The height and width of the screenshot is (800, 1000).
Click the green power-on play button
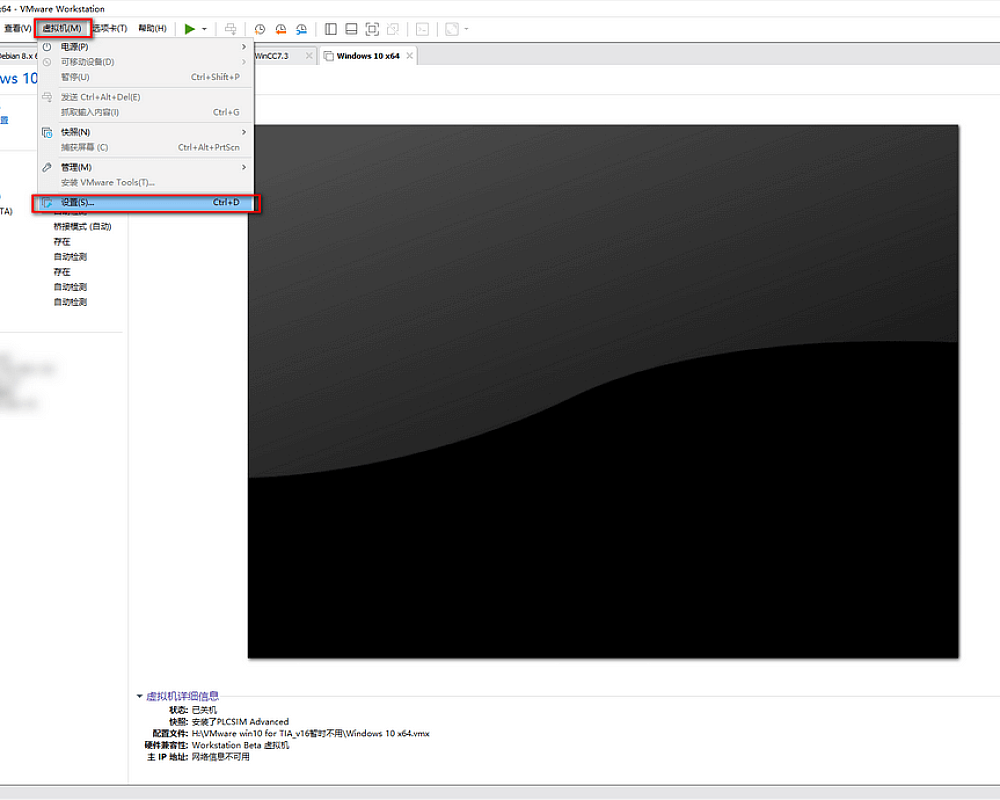click(189, 29)
